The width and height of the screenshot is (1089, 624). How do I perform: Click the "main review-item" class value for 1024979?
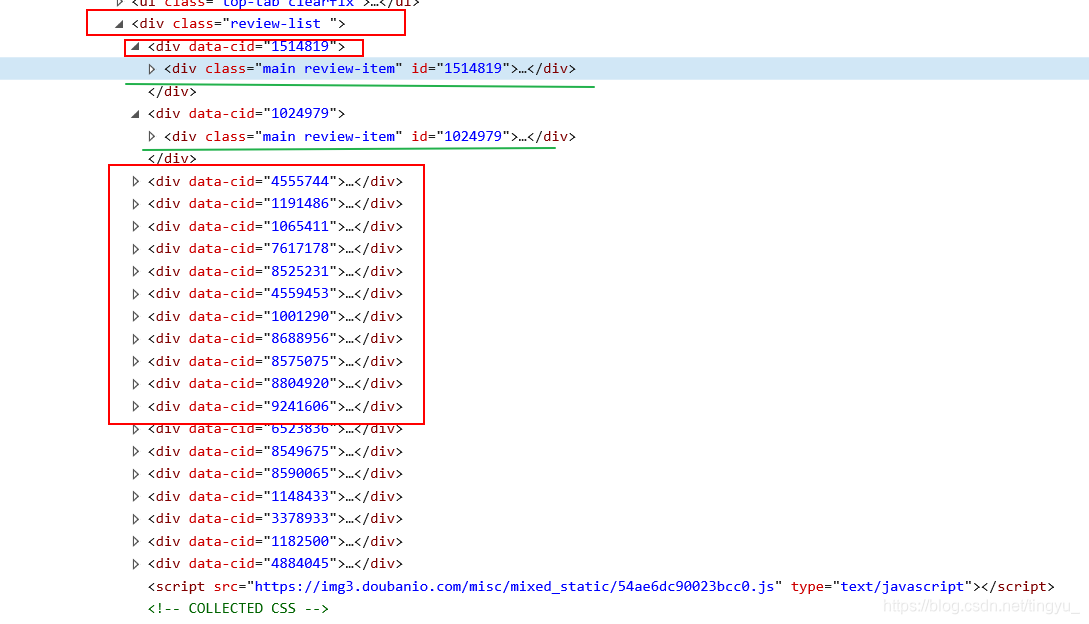[x=329, y=136]
